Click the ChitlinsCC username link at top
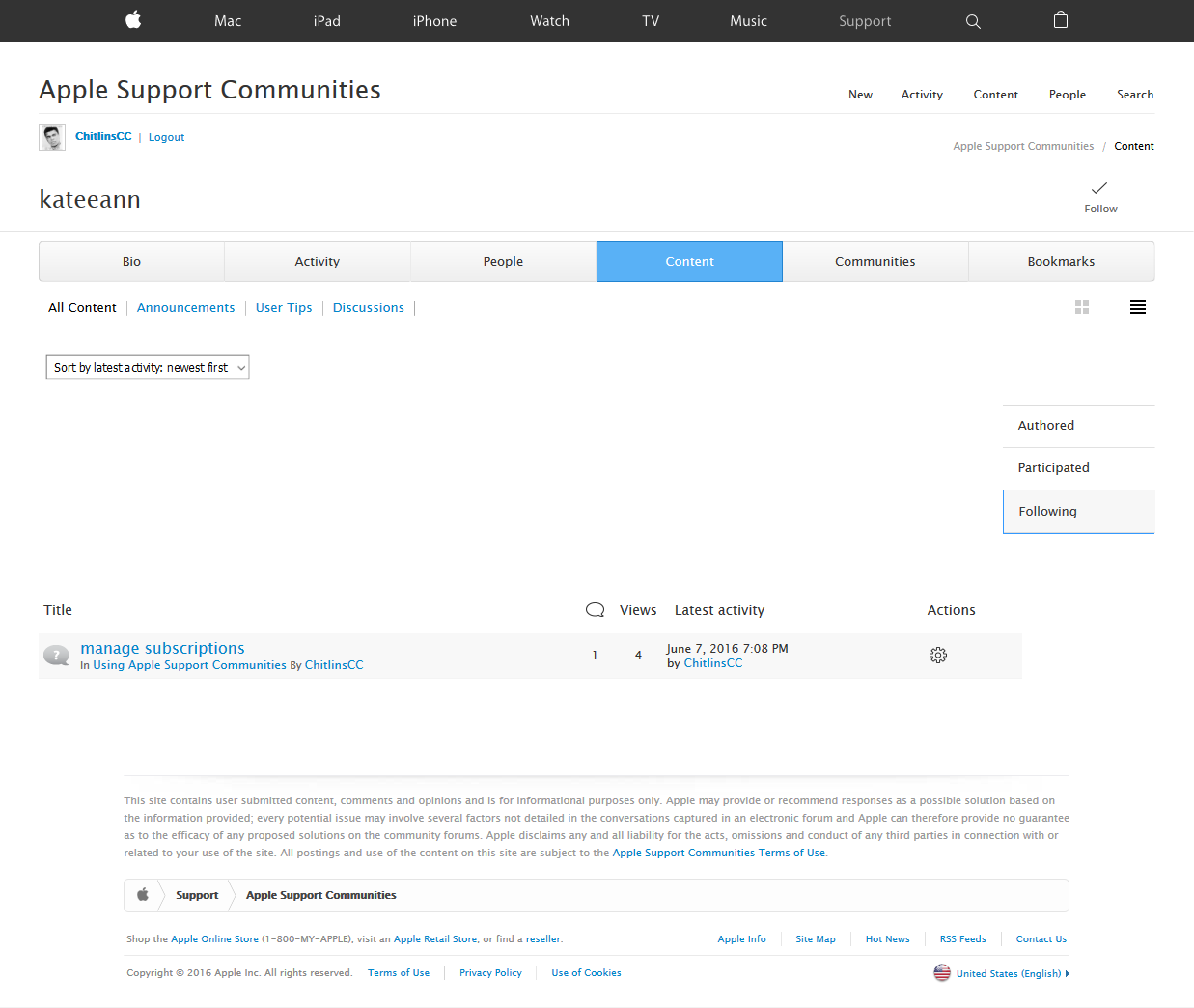The height and width of the screenshot is (1008, 1194). 103,137
